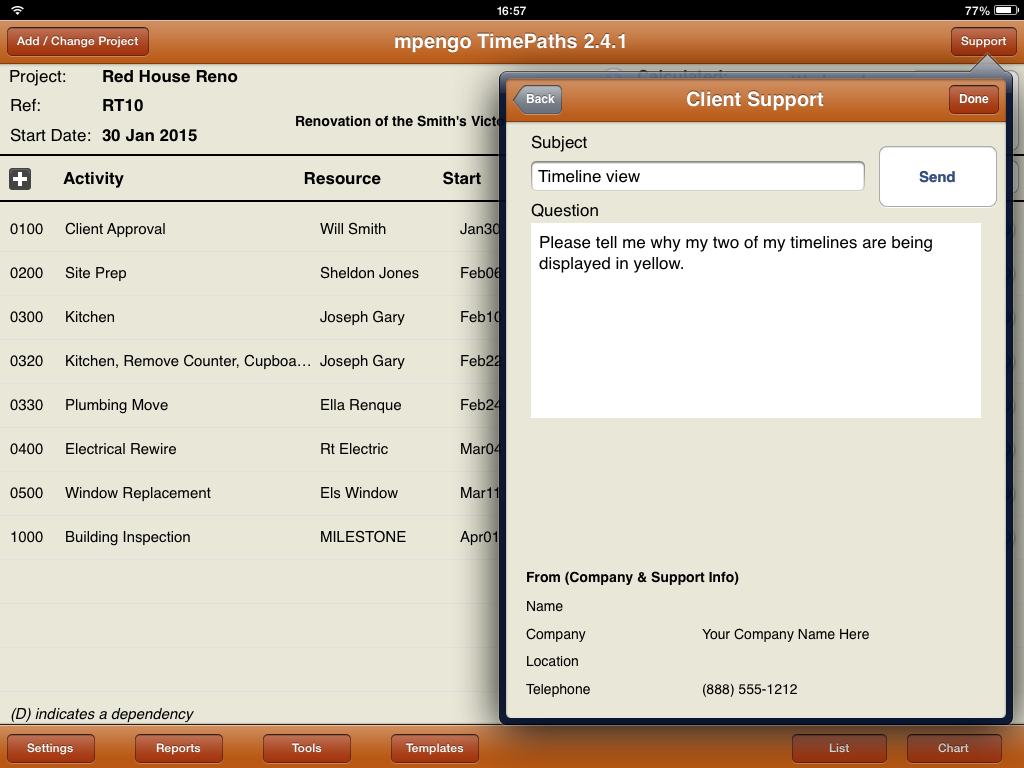Go back using the Back arrow button
This screenshot has height=768, width=1024.
click(538, 99)
